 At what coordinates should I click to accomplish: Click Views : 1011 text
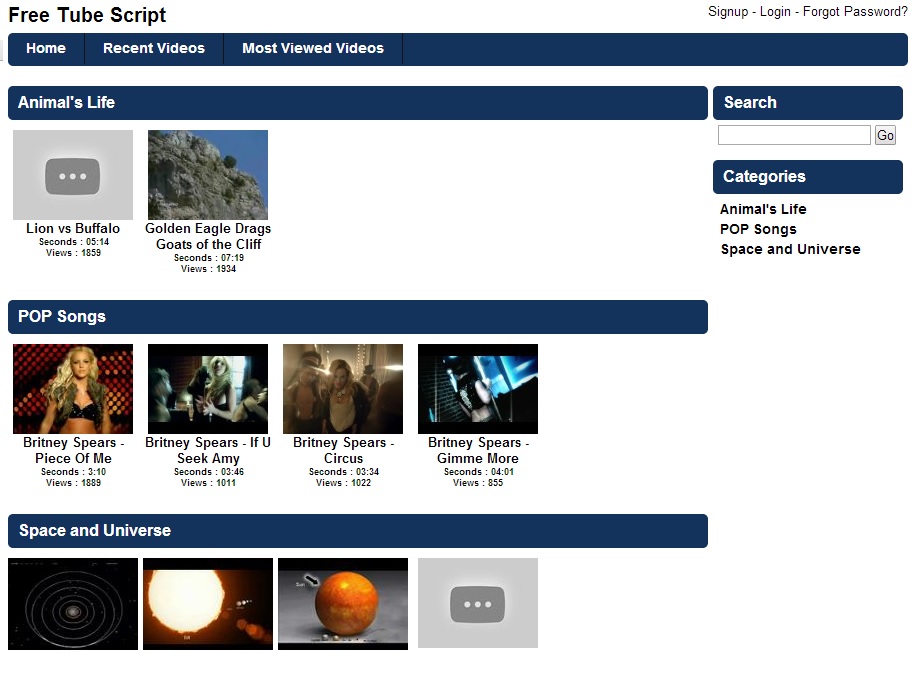208,483
